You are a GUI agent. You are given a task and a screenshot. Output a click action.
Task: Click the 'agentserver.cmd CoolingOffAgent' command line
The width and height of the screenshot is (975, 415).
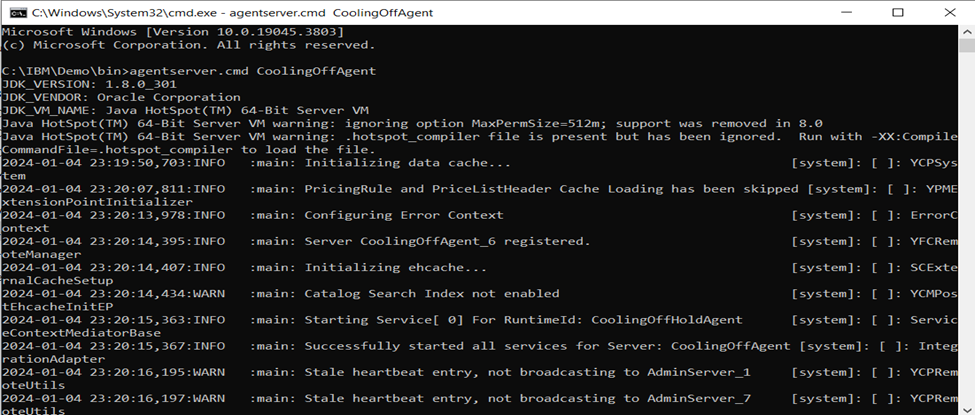tap(189, 71)
